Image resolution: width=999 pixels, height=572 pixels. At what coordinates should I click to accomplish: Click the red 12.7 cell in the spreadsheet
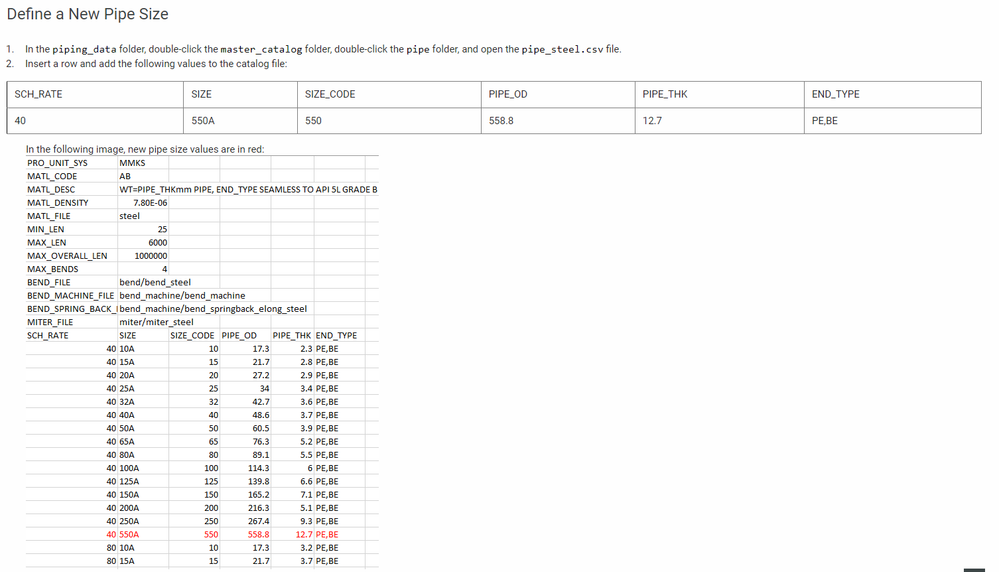[304, 535]
